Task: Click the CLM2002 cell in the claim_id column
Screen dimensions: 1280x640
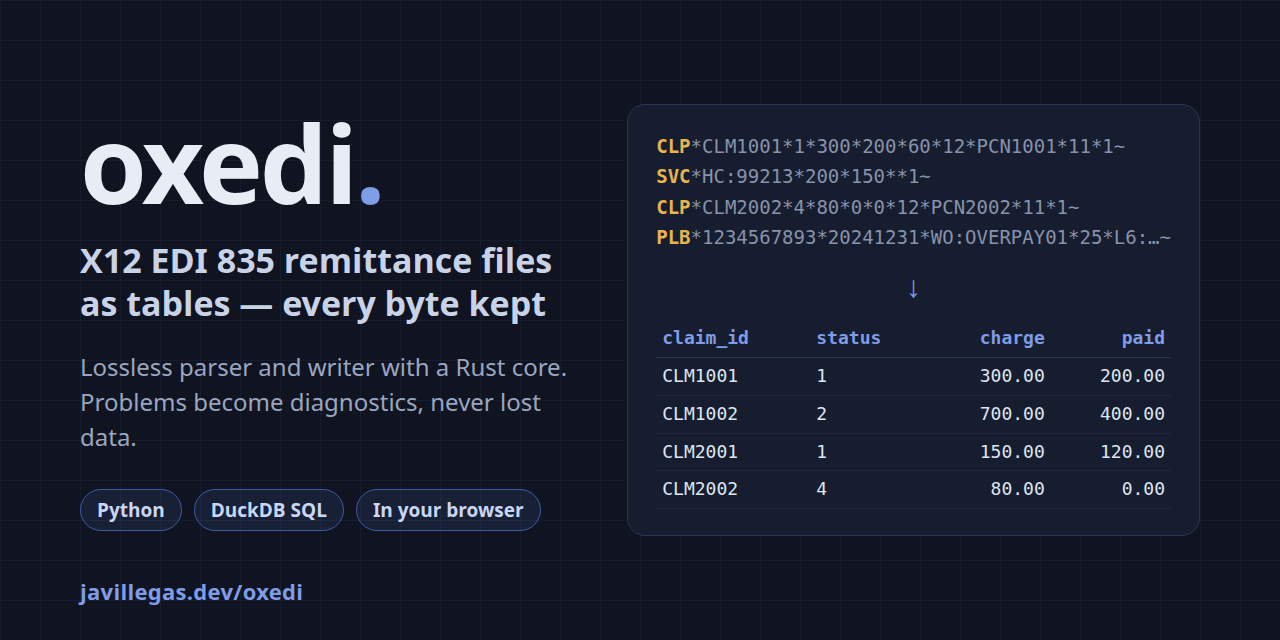Action: click(700, 489)
